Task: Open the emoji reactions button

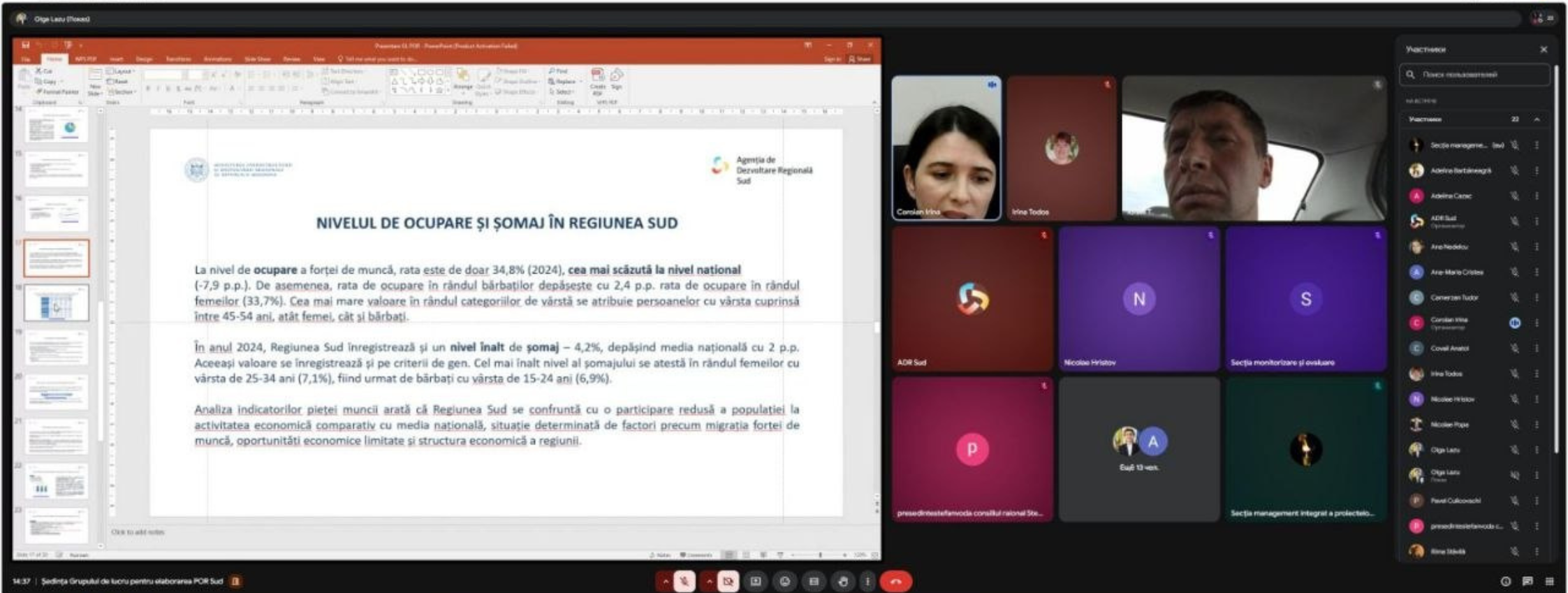Action: (x=784, y=581)
